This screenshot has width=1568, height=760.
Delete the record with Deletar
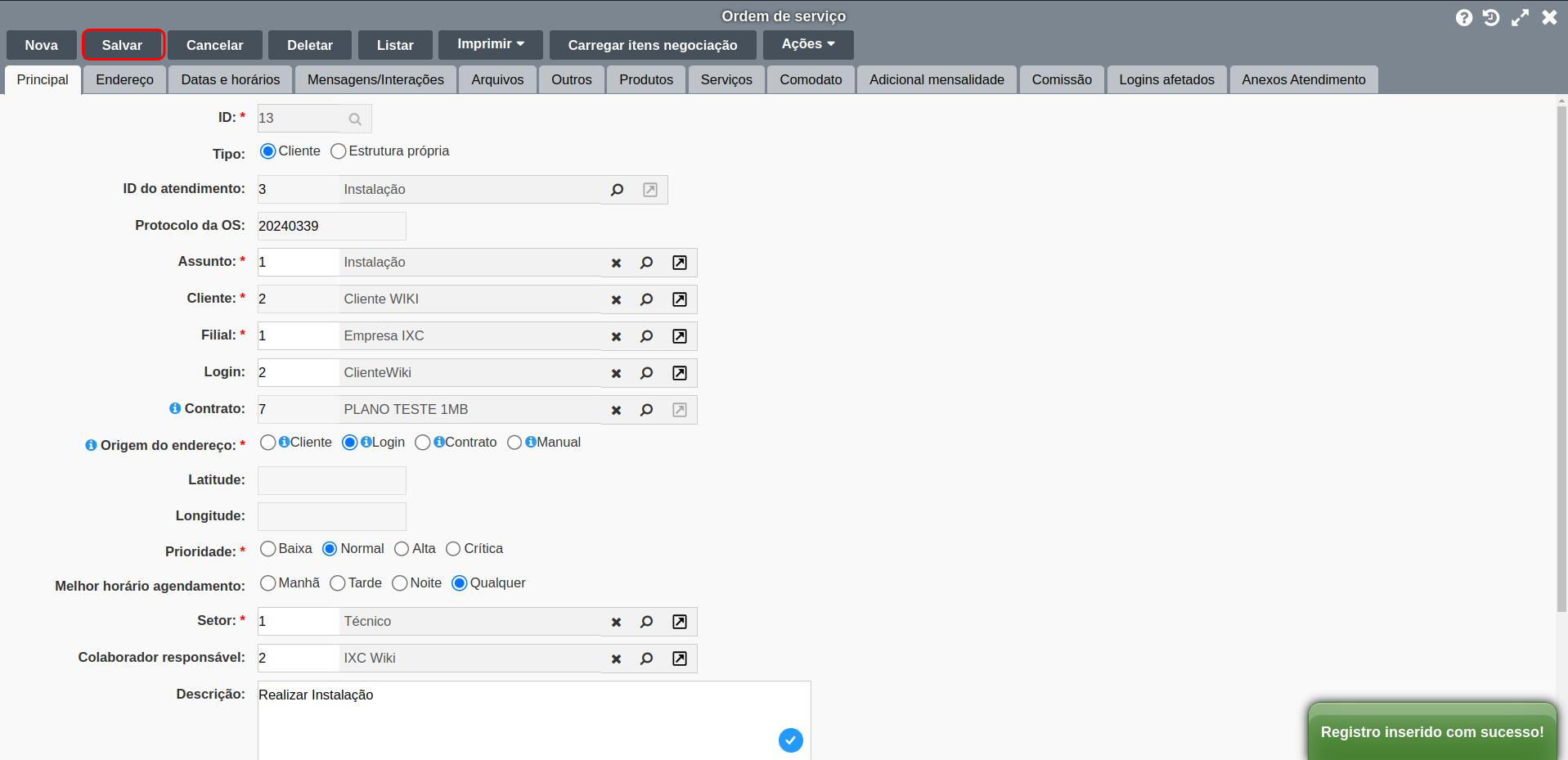(310, 45)
